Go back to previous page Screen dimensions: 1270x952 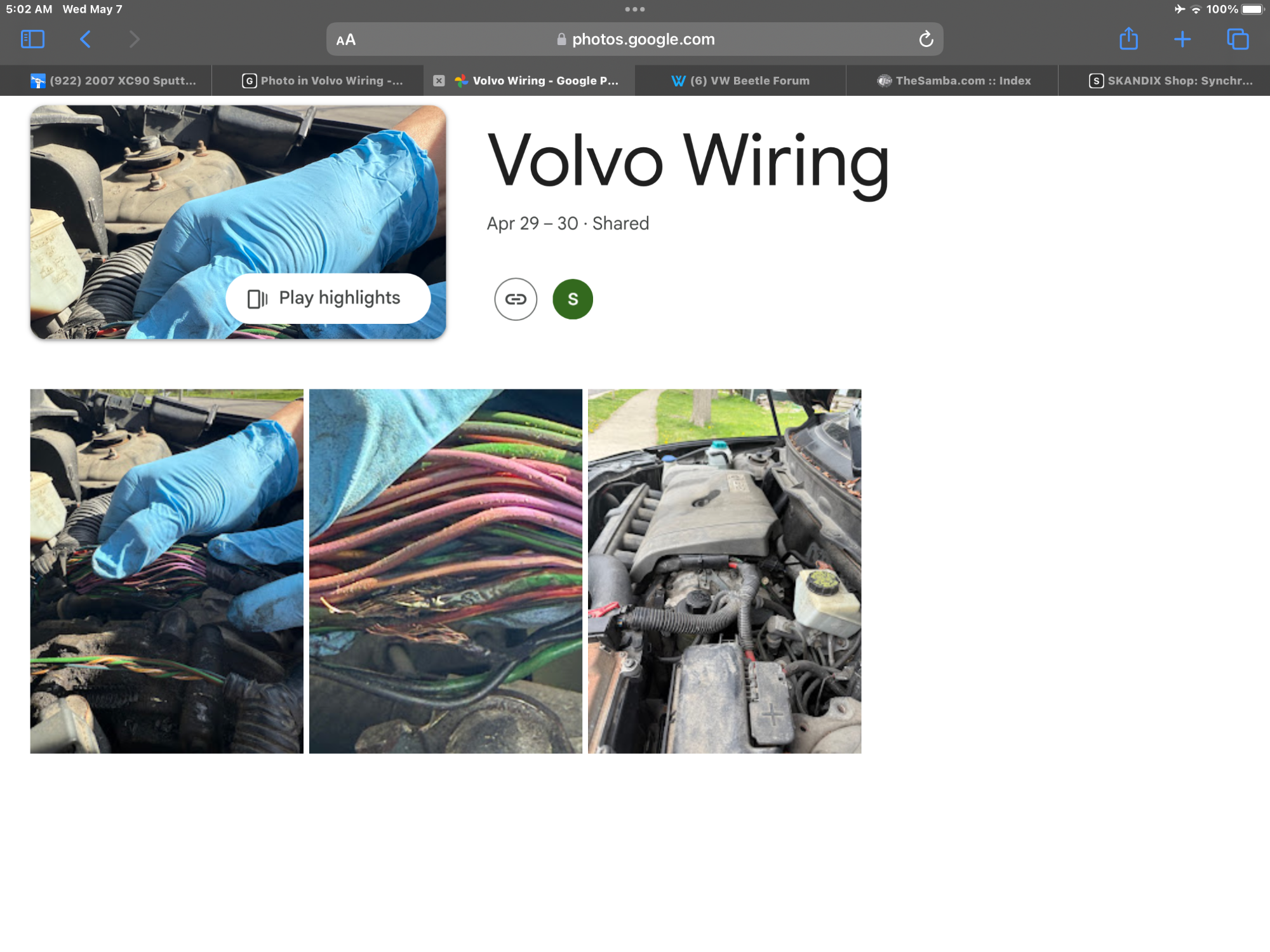(85, 39)
